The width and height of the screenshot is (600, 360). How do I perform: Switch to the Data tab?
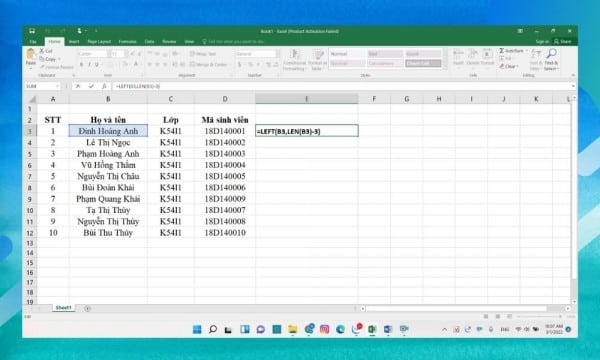(x=149, y=42)
